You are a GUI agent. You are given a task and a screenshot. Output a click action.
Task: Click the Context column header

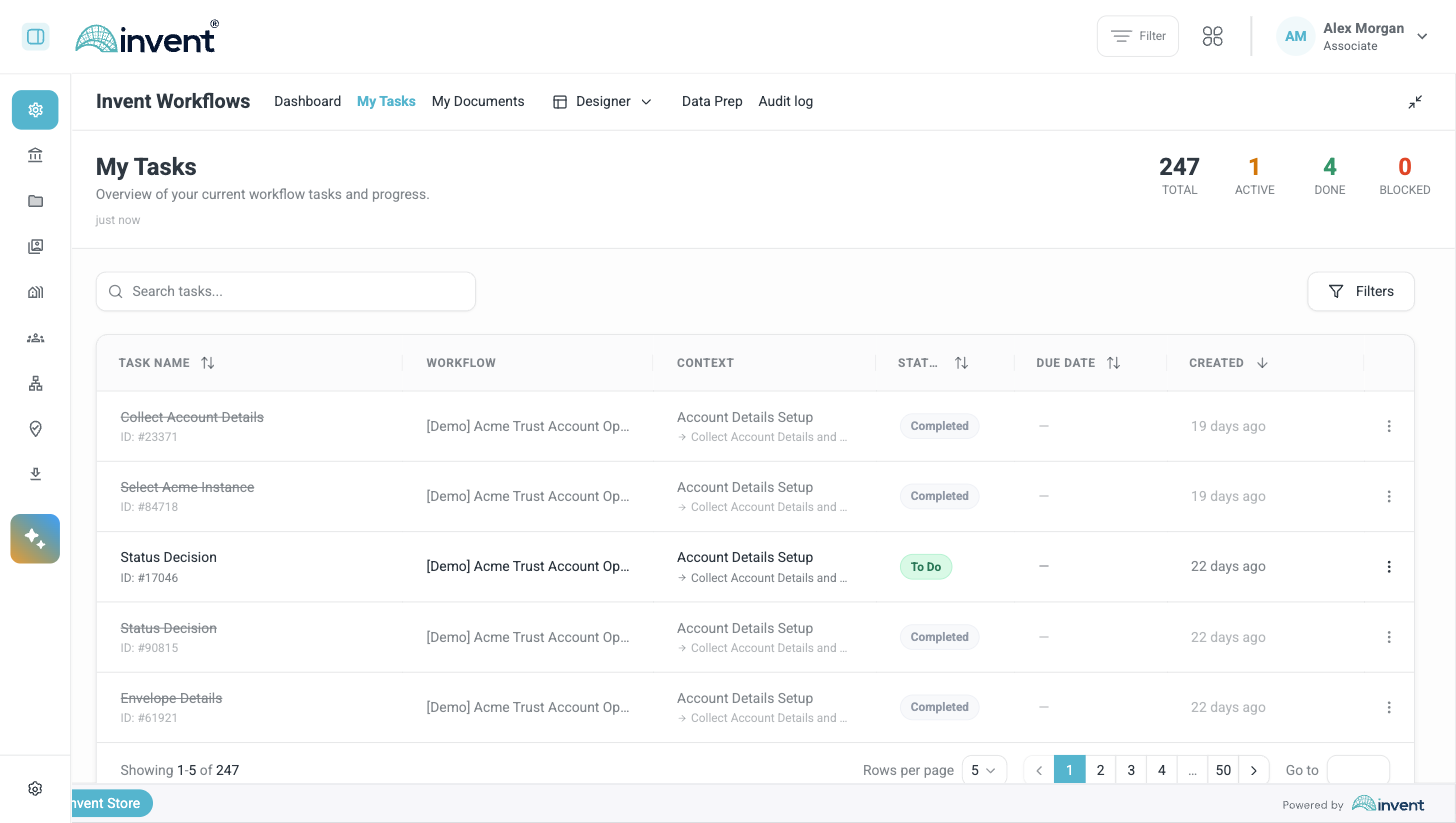click(x=705, y=363)
